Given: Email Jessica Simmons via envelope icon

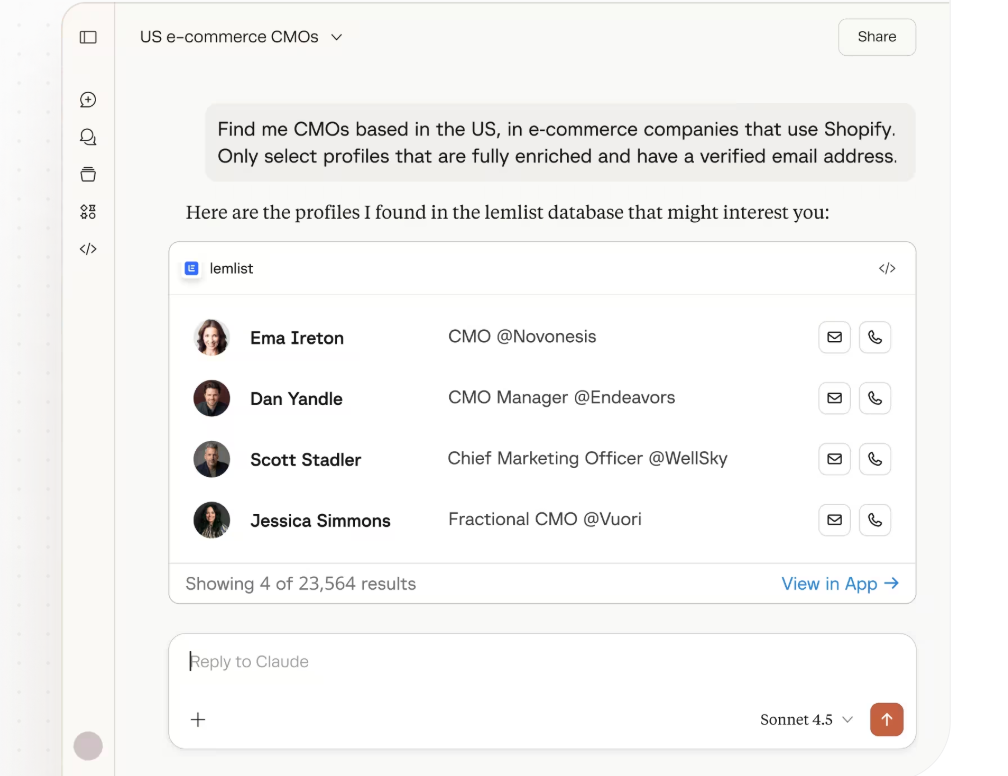Looking at the screenshot, I should tap(834, 519).
